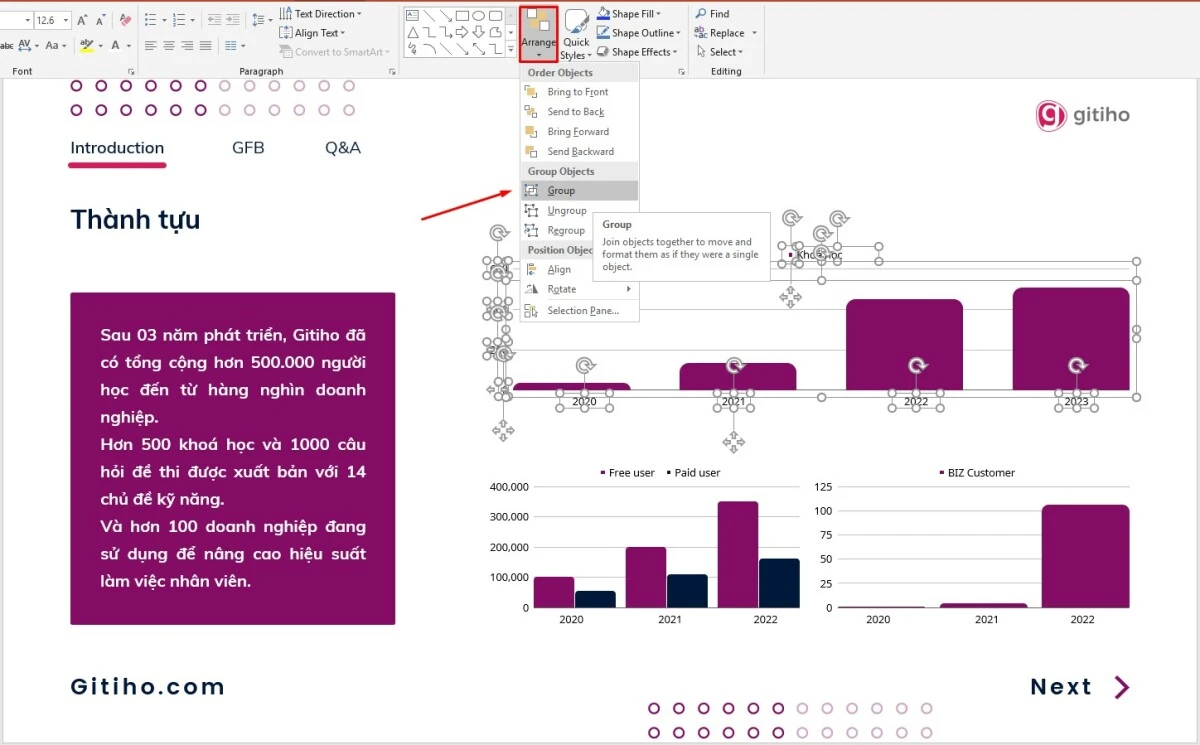1200x745 pixels.
Task: Click the Find button
Action: click(711, 14)
